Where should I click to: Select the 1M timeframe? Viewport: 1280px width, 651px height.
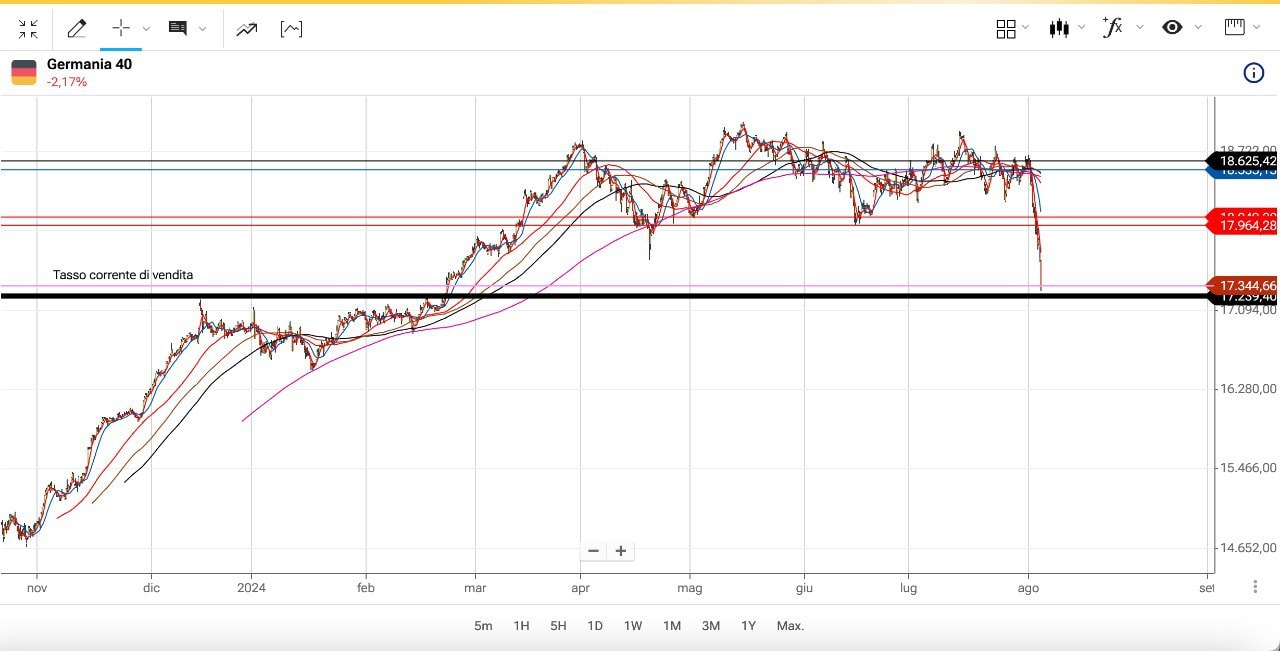pyautogui.click(x=672, y=626)
